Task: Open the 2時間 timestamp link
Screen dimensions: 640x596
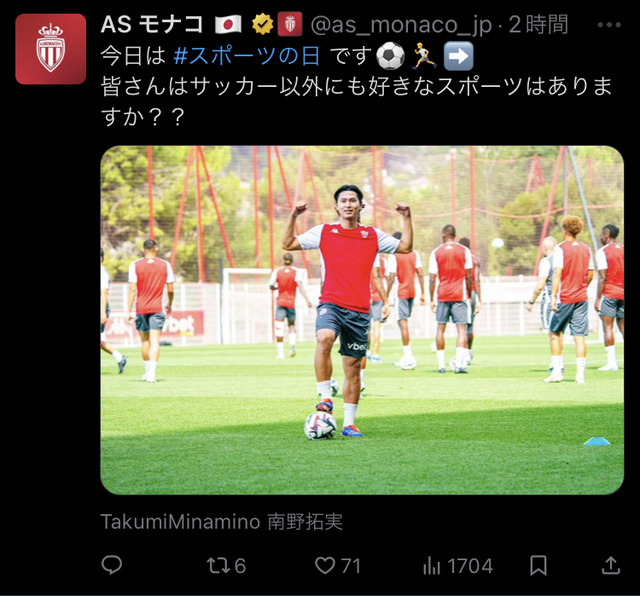Action: pos(538,24)
